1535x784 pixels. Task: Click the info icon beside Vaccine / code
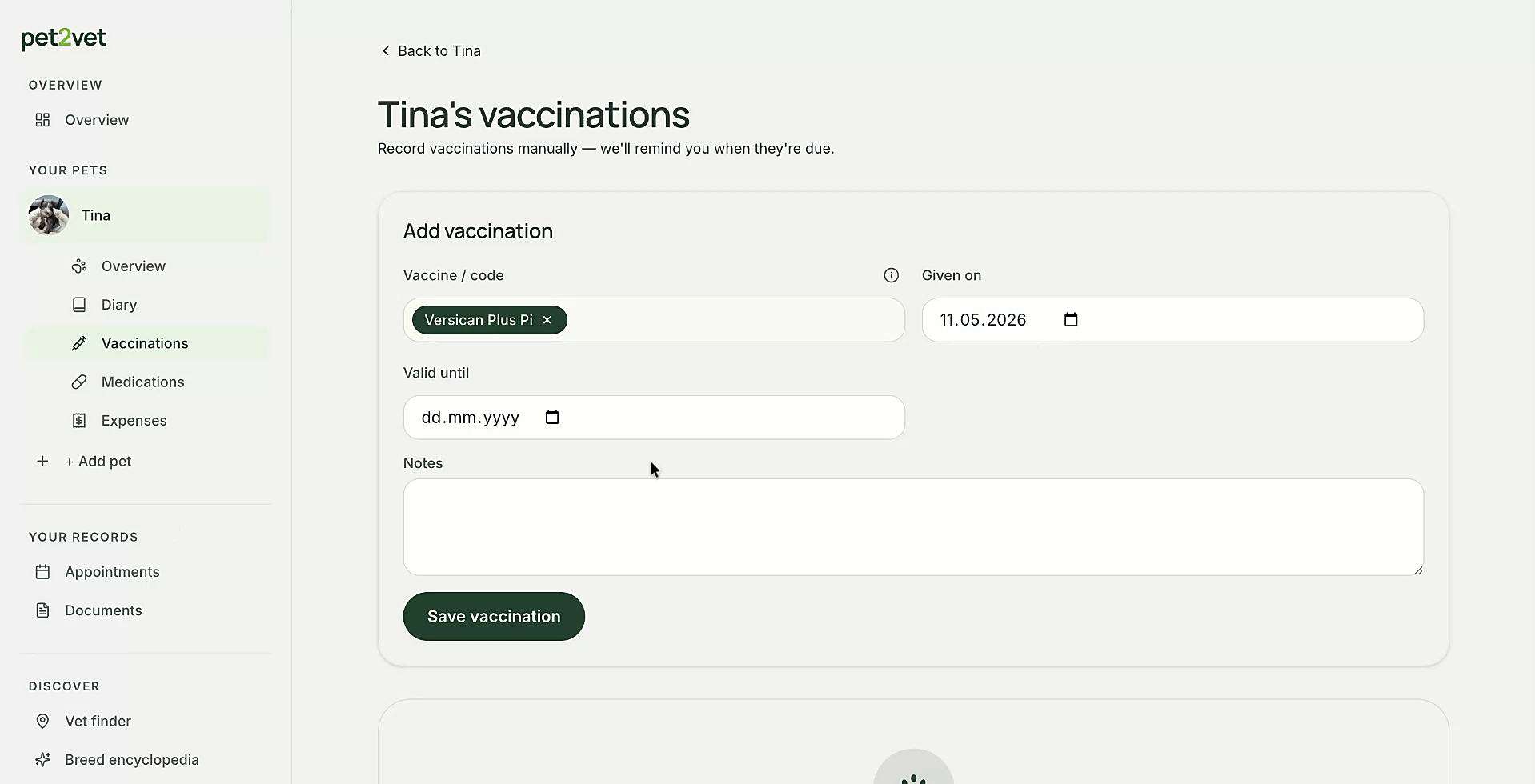tap(891, 275)
